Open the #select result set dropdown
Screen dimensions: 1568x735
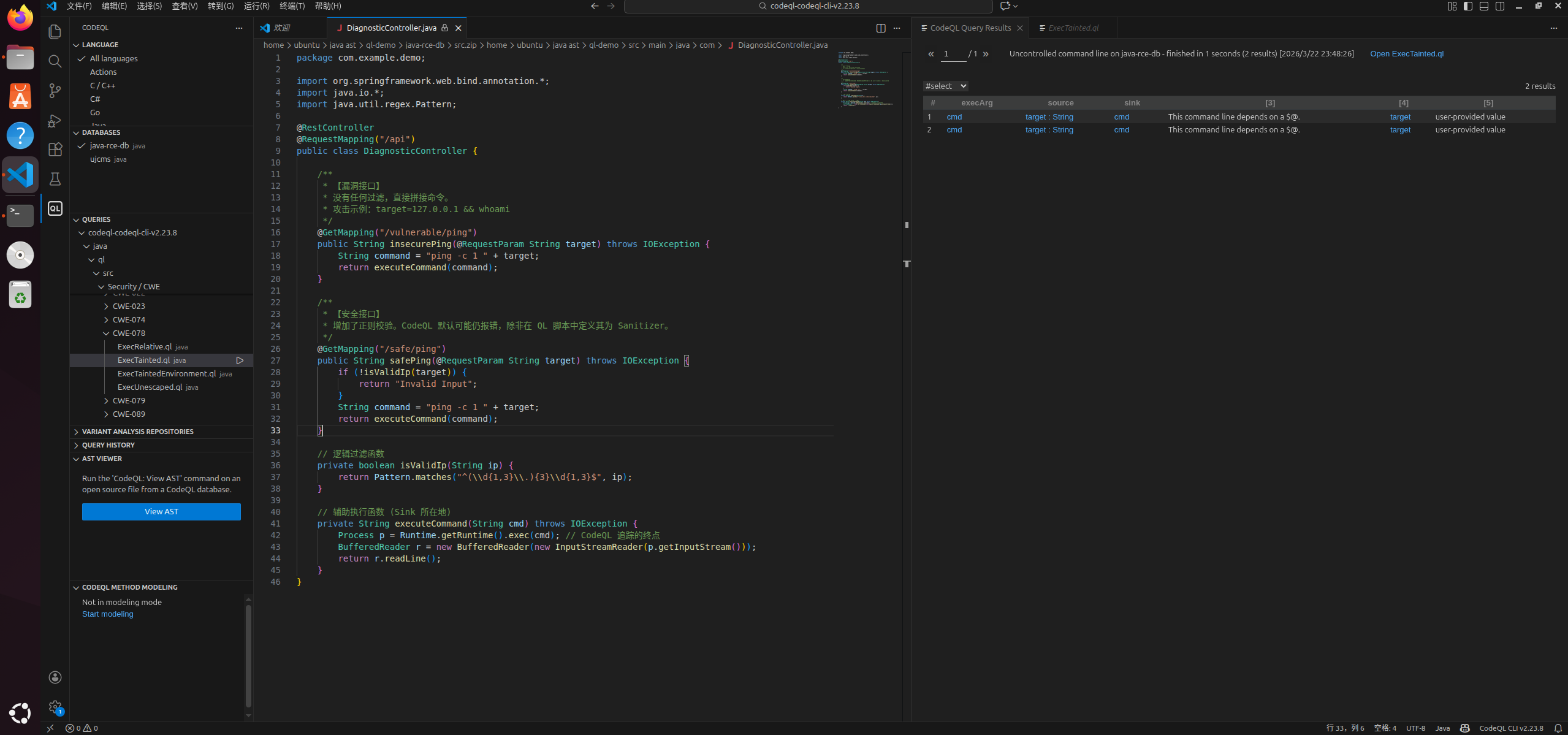click(x=945, y=86)
